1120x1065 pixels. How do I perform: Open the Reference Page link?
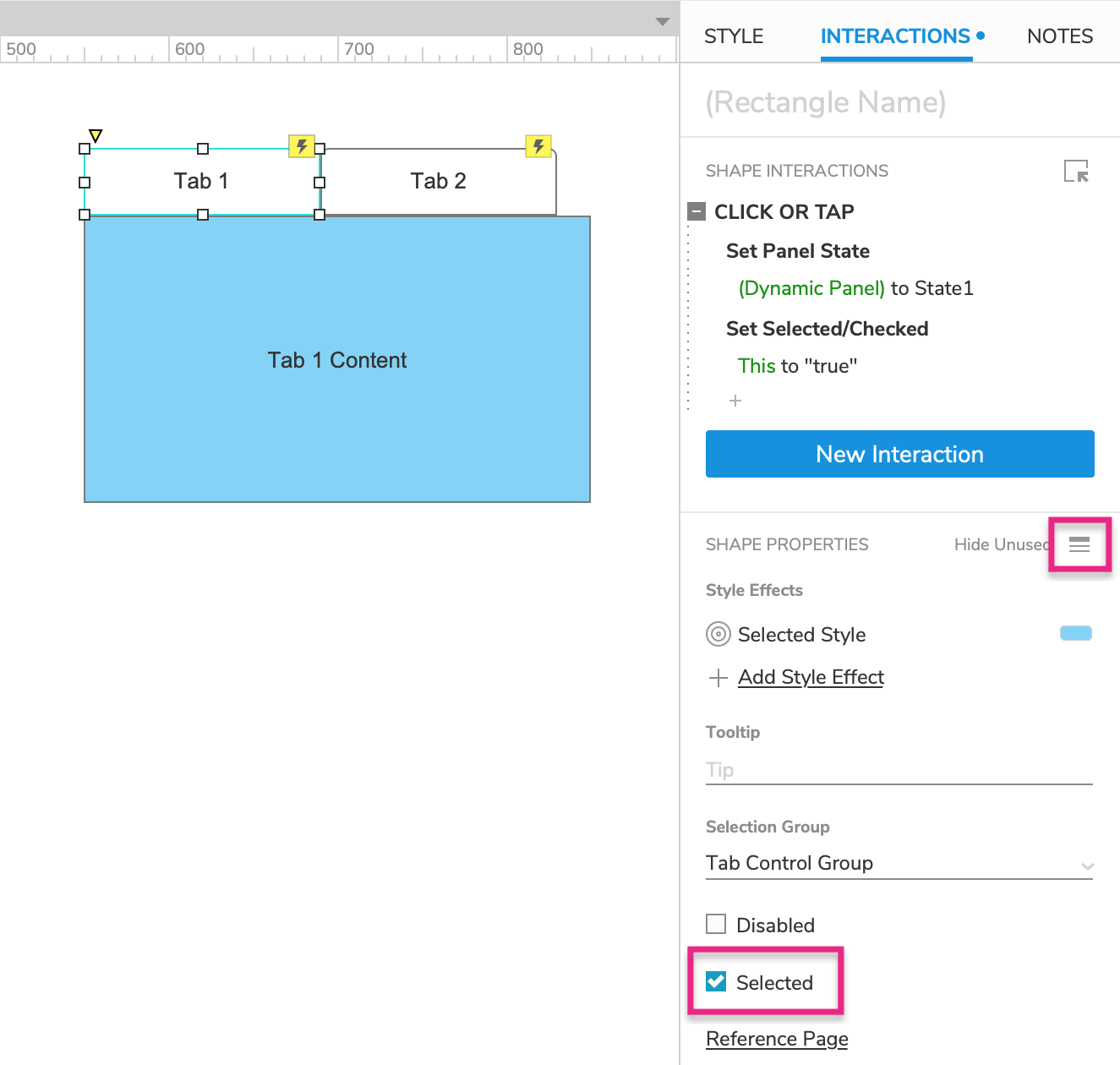777,1039
